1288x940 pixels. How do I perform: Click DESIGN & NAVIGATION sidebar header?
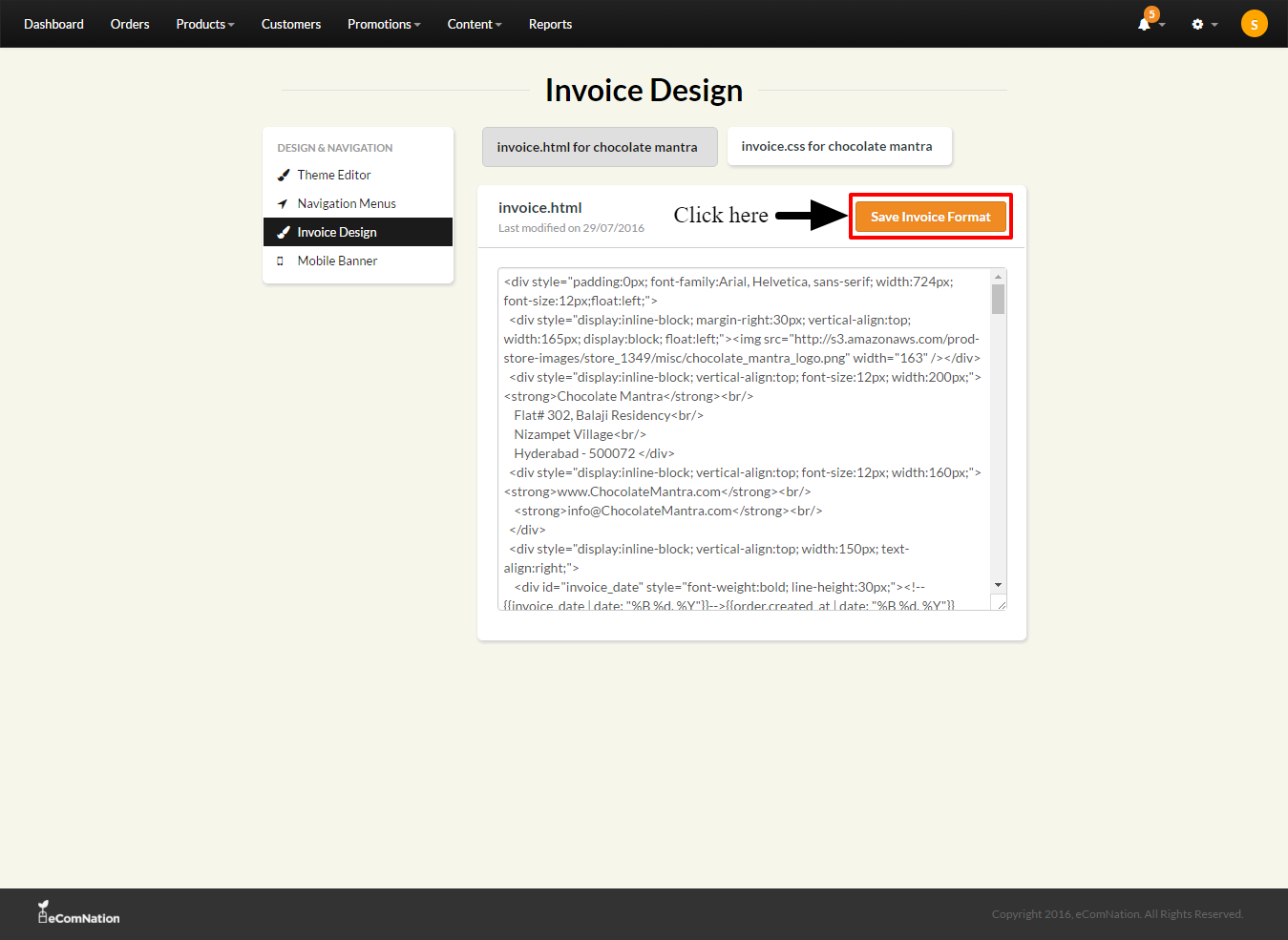335,148
